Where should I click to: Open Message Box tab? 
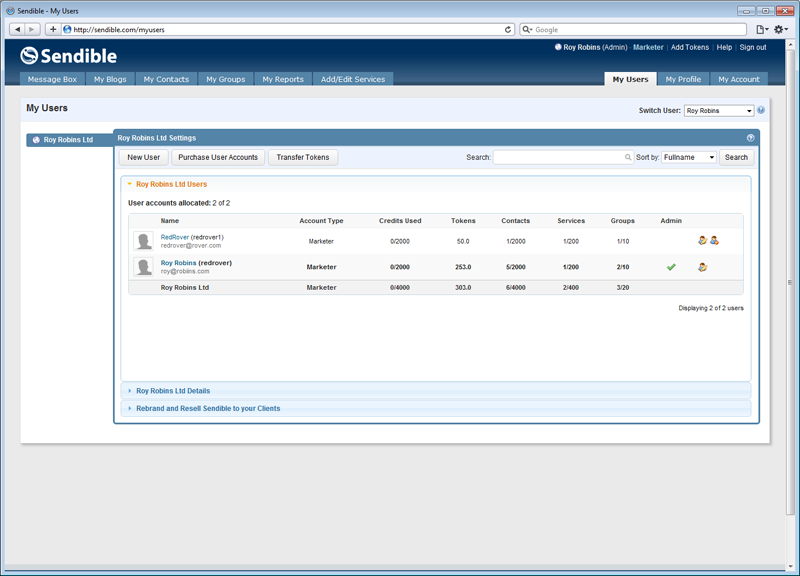[52, 79]
